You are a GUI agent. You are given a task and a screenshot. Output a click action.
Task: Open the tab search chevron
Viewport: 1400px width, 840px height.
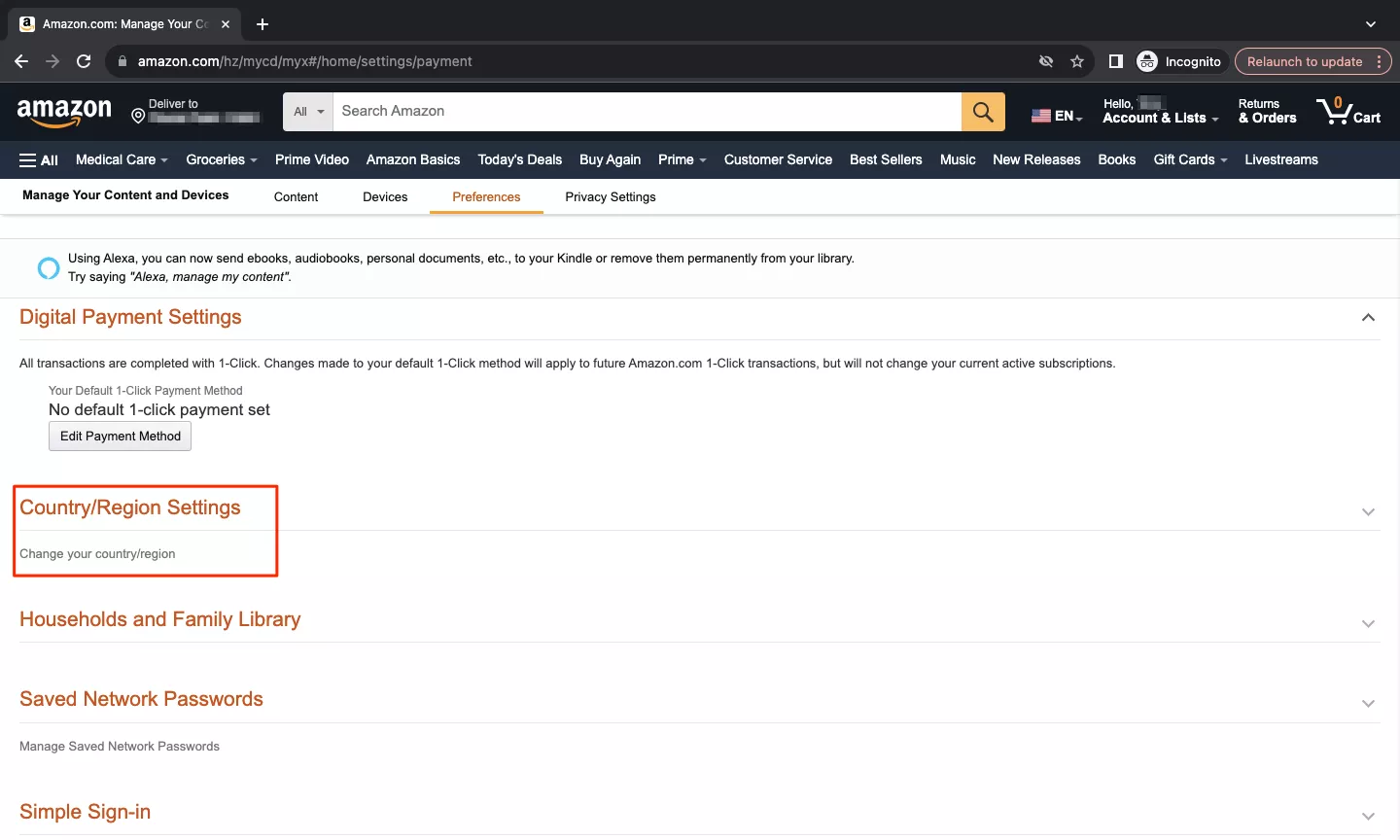pyautogui.click(x=1371, y=24)
